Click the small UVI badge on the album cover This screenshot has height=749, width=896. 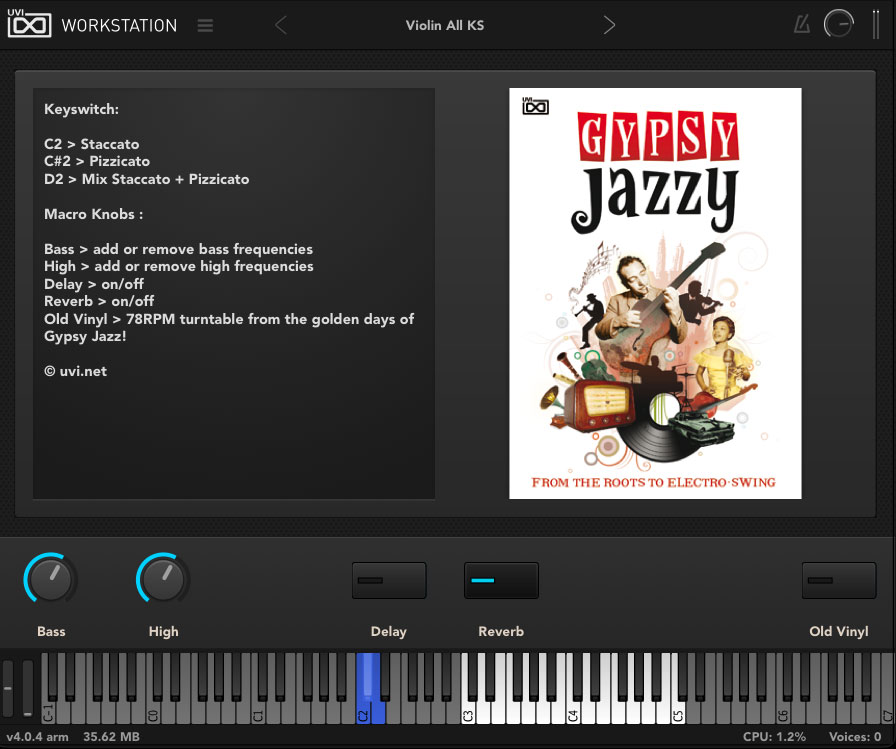pos(535,104)
